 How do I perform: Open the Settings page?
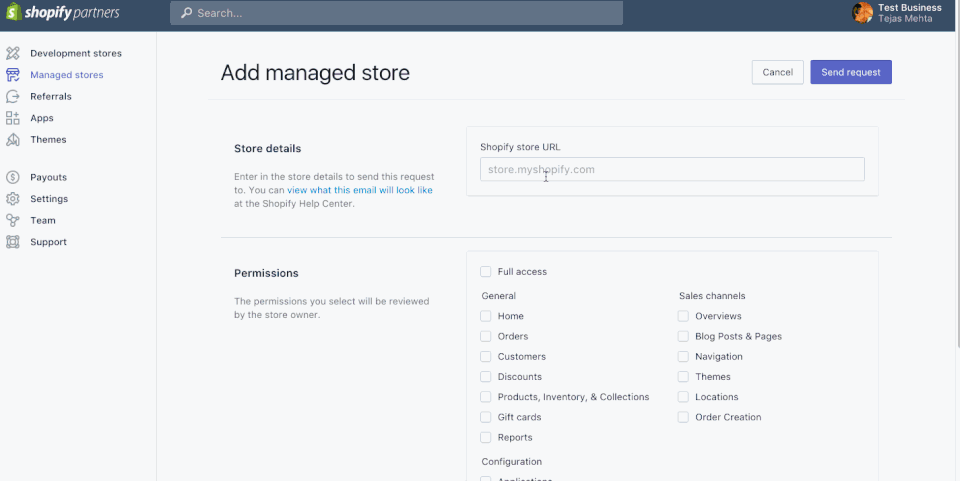pos(49,199)
